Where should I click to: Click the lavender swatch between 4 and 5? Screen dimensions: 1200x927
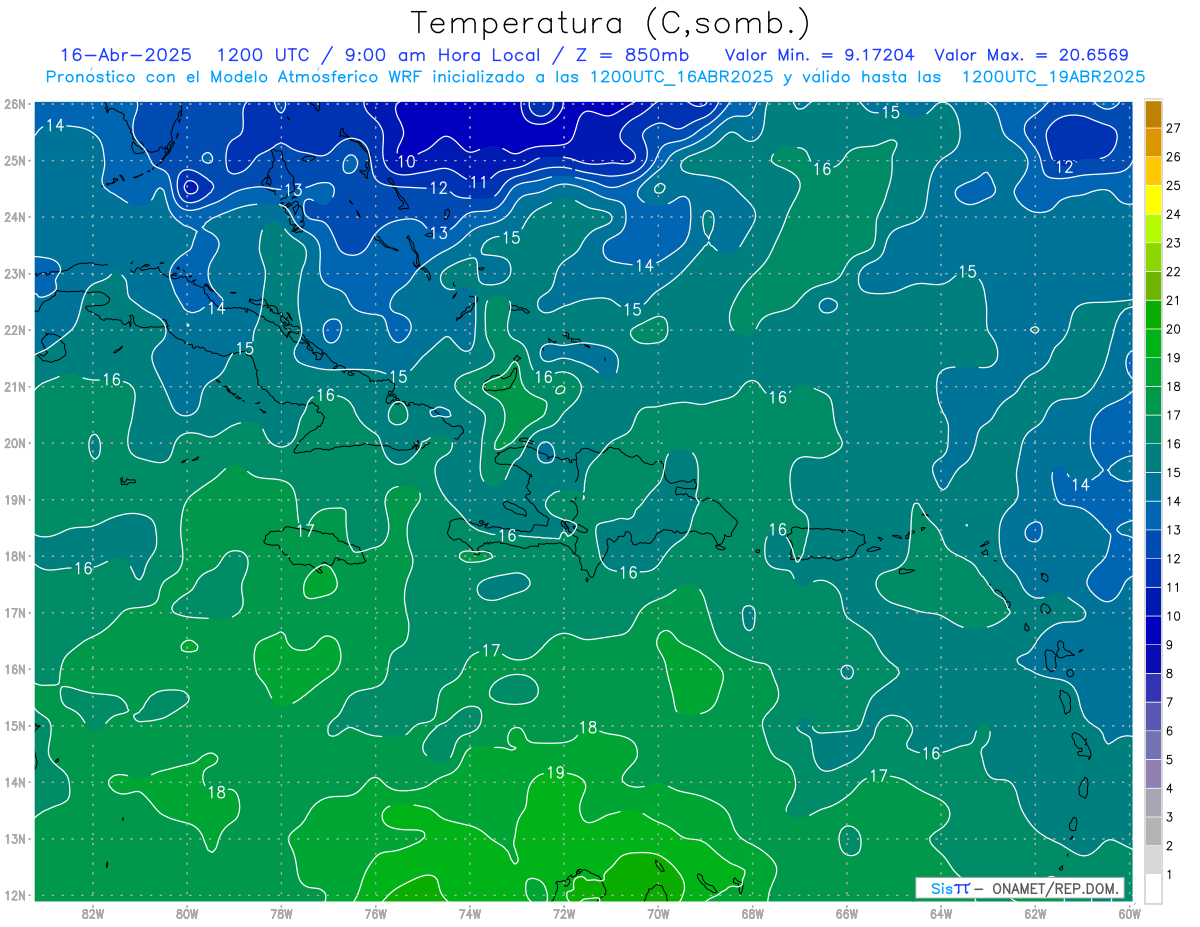click(x=1153, y=774)
